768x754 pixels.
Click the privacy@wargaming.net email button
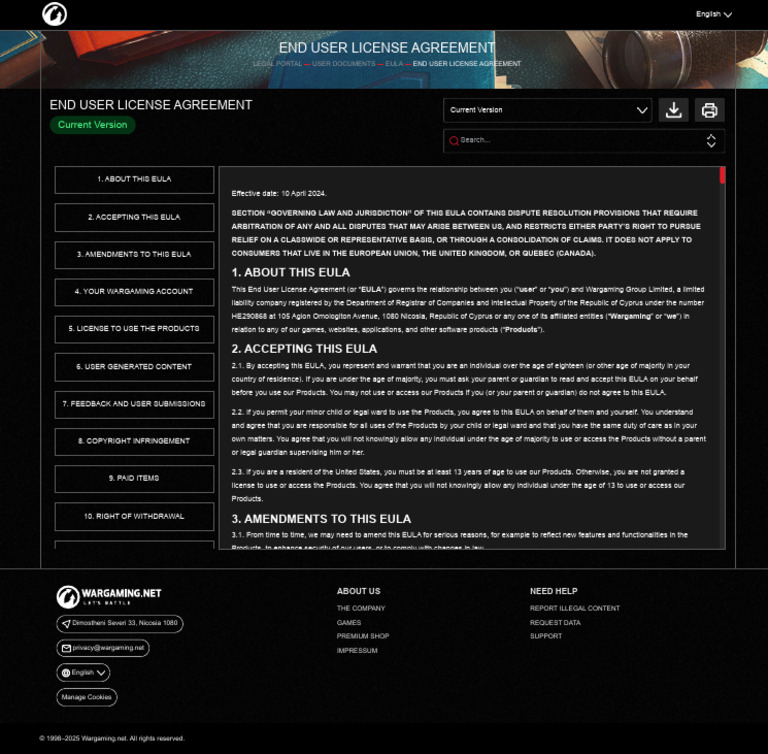pyautogui.click(x=103, y=648)
